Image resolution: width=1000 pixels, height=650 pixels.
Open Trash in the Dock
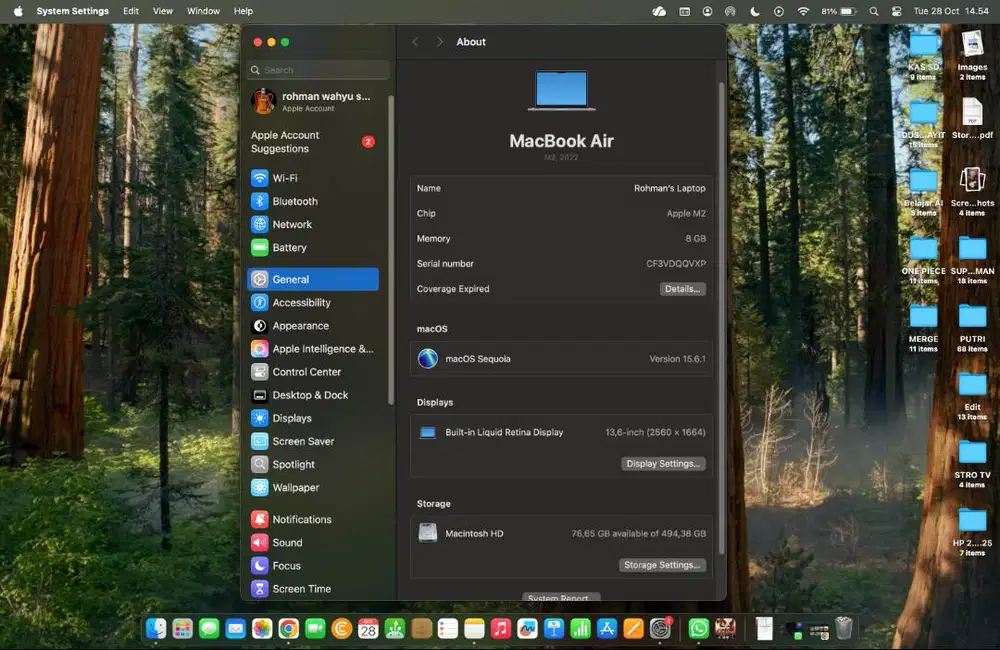(844, 629)
